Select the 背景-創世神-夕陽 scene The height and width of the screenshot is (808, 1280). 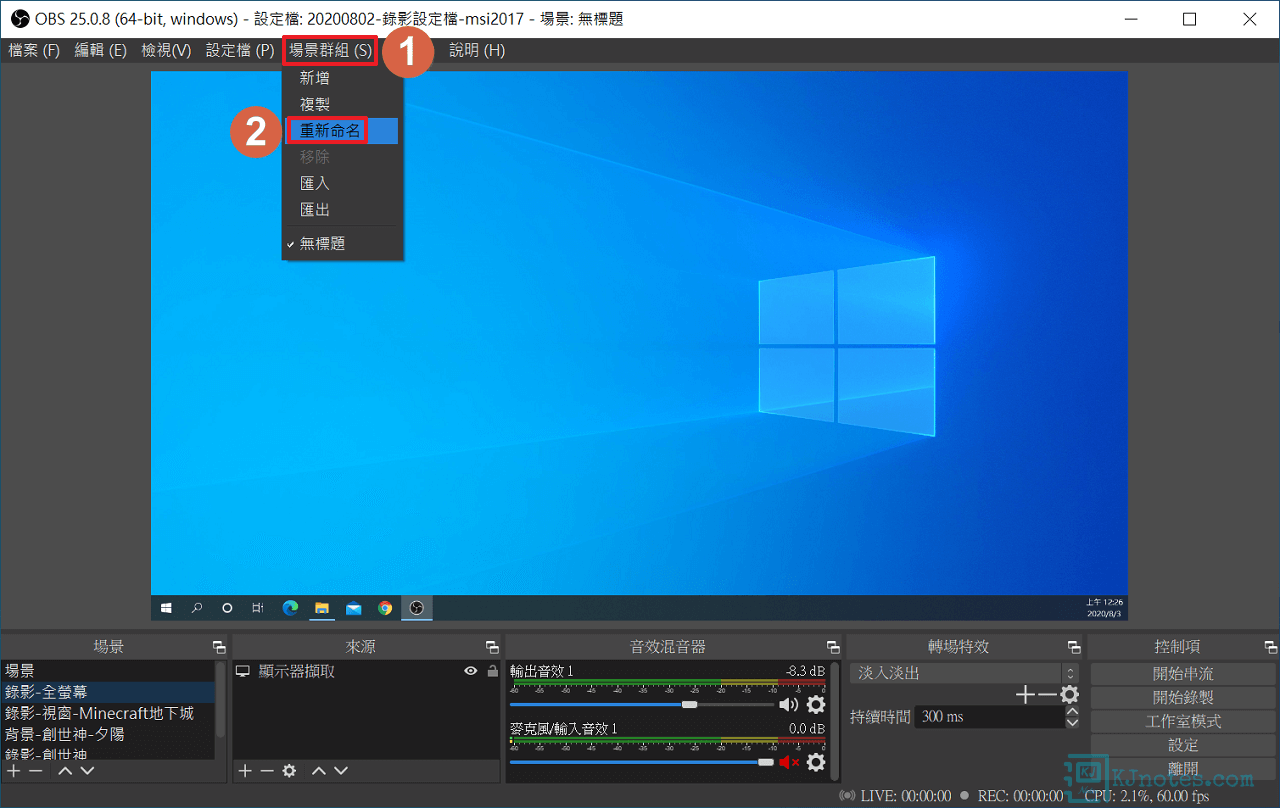pos(108,734)
